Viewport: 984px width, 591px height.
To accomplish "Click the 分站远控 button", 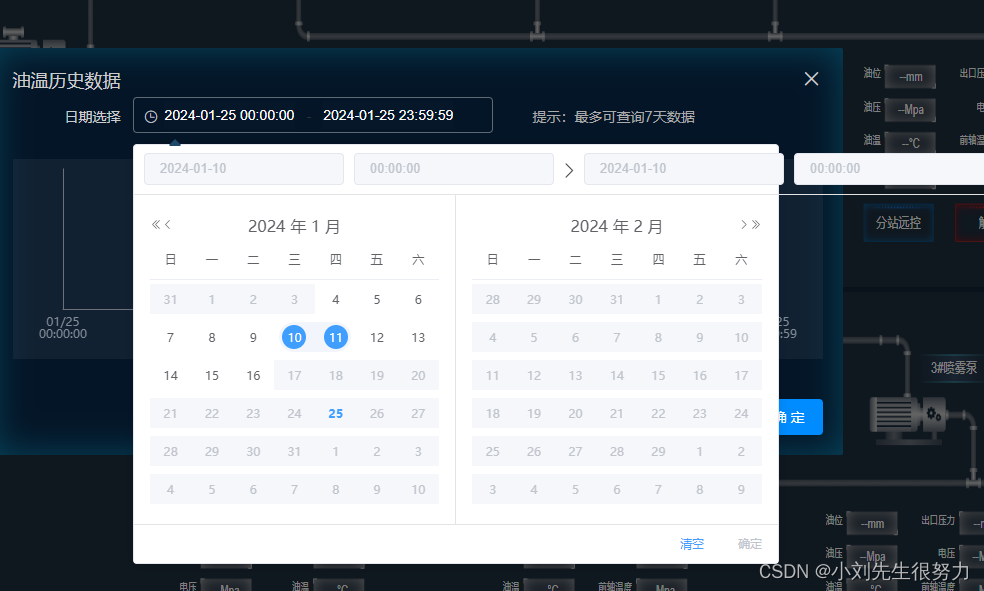I will (897, 223).
